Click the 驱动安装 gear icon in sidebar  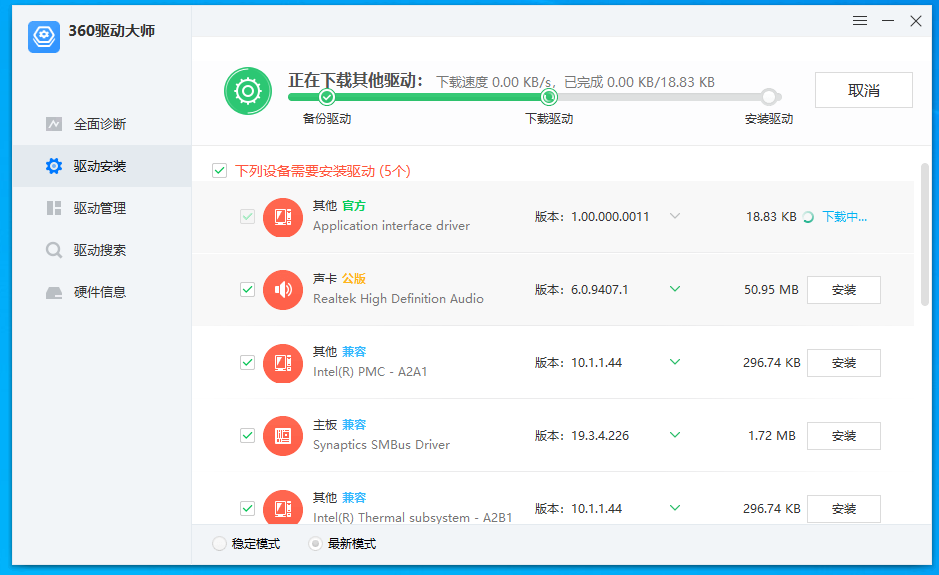[54, 166]
